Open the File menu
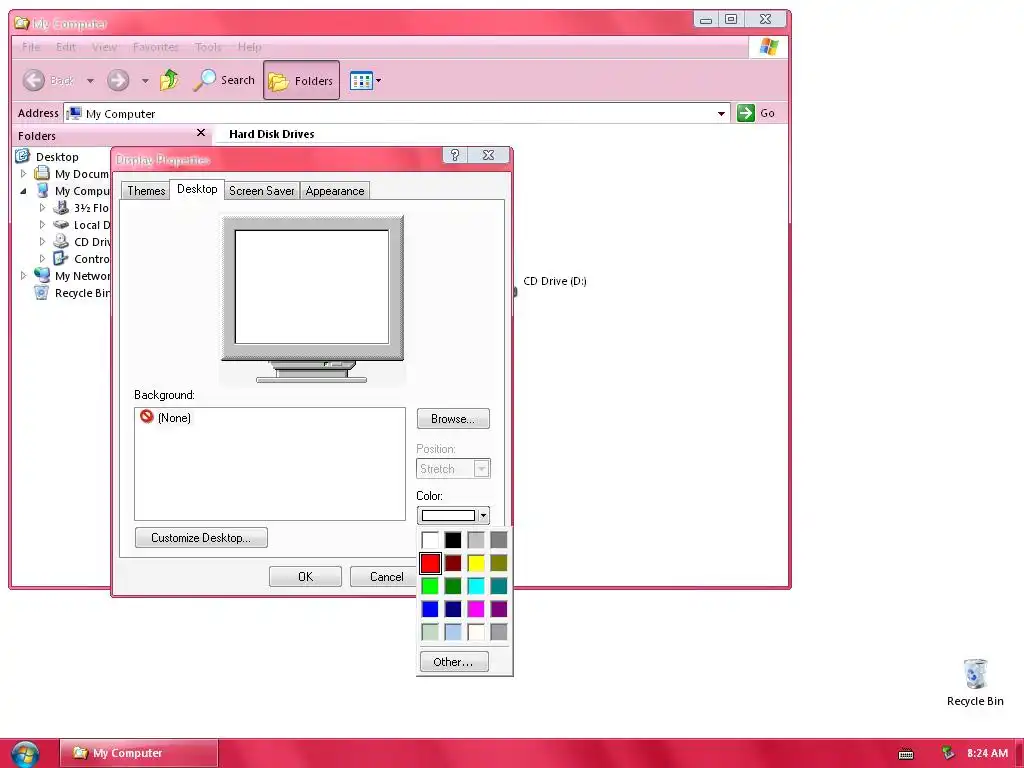The height and width of the screenshot is (768, 1024). [31, 47]
